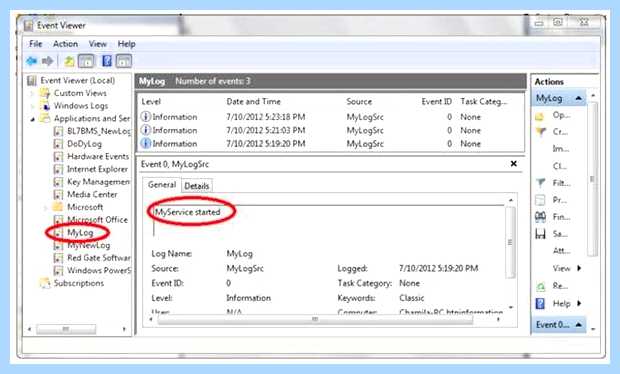The image size is (620, 374).
Task: Switch to the Details tab
Action: click(197, 186)
